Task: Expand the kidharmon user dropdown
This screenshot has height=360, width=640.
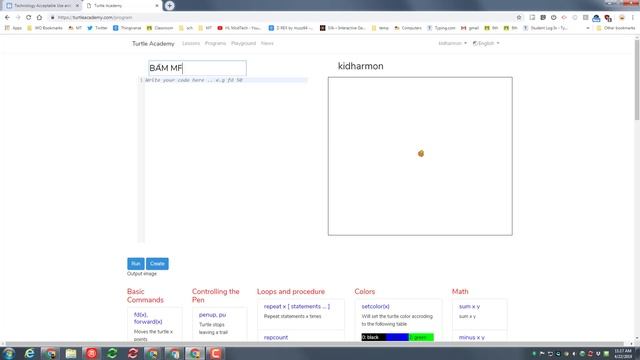Action: [452, 43]
